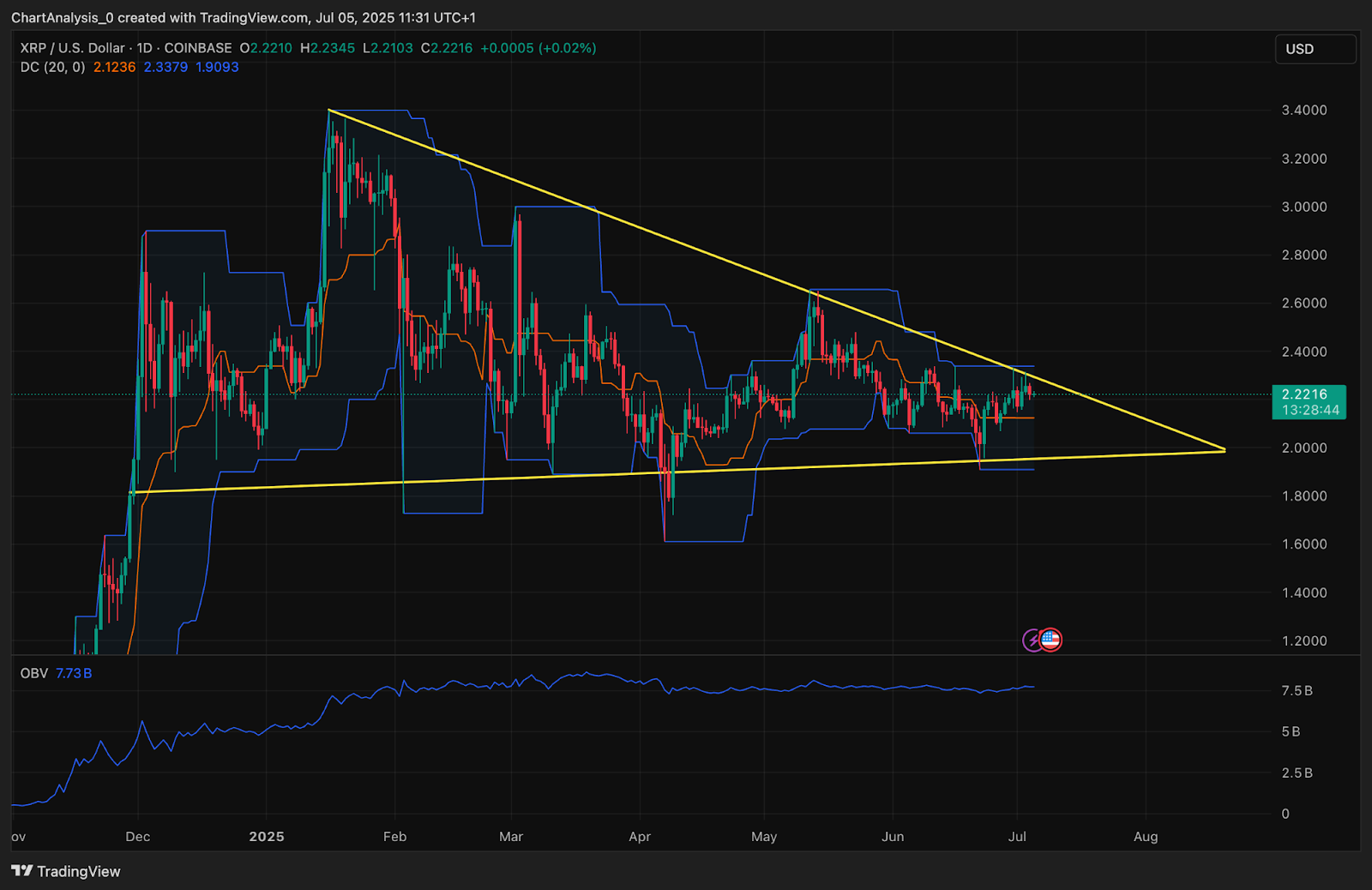
Task: Click the TradingView.com link in the header
Action: [x=254, y=17]
